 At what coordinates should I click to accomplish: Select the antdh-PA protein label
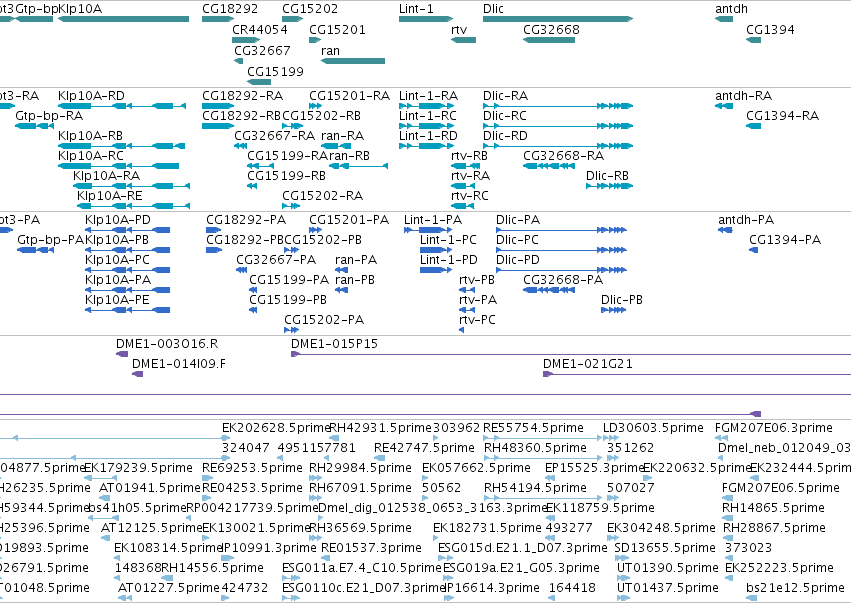(x=746, y=220)
